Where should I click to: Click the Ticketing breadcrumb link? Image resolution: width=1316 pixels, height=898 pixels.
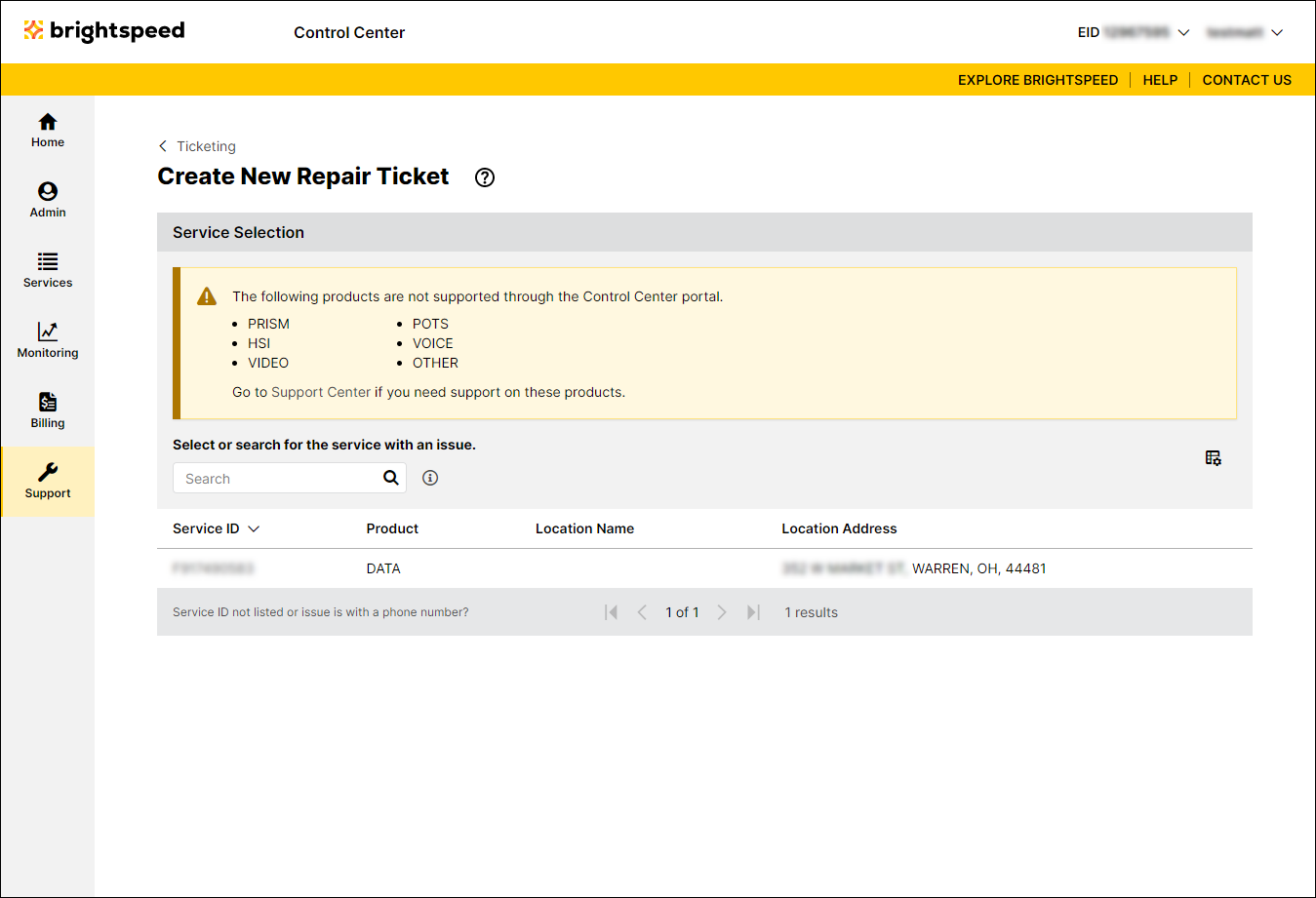(206, 146)
